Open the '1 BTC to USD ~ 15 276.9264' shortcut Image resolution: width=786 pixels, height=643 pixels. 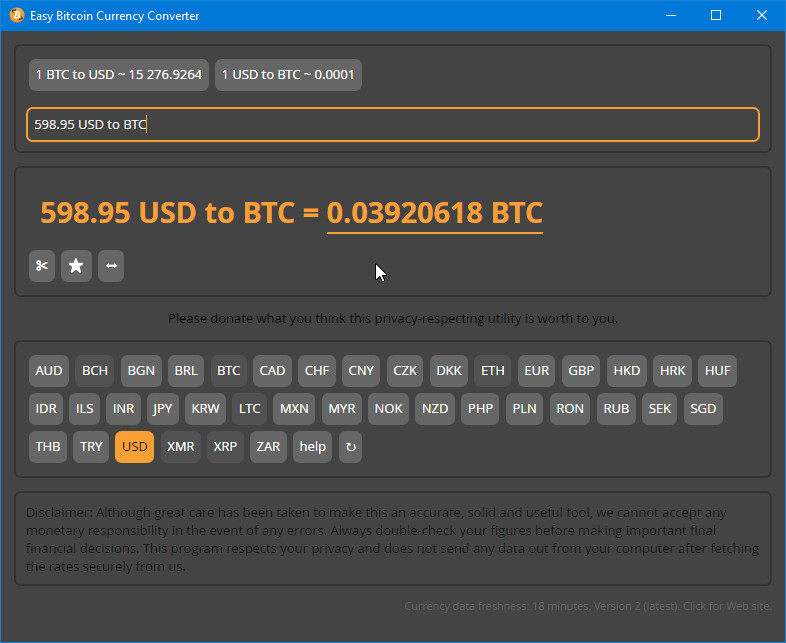coord(119,75)
